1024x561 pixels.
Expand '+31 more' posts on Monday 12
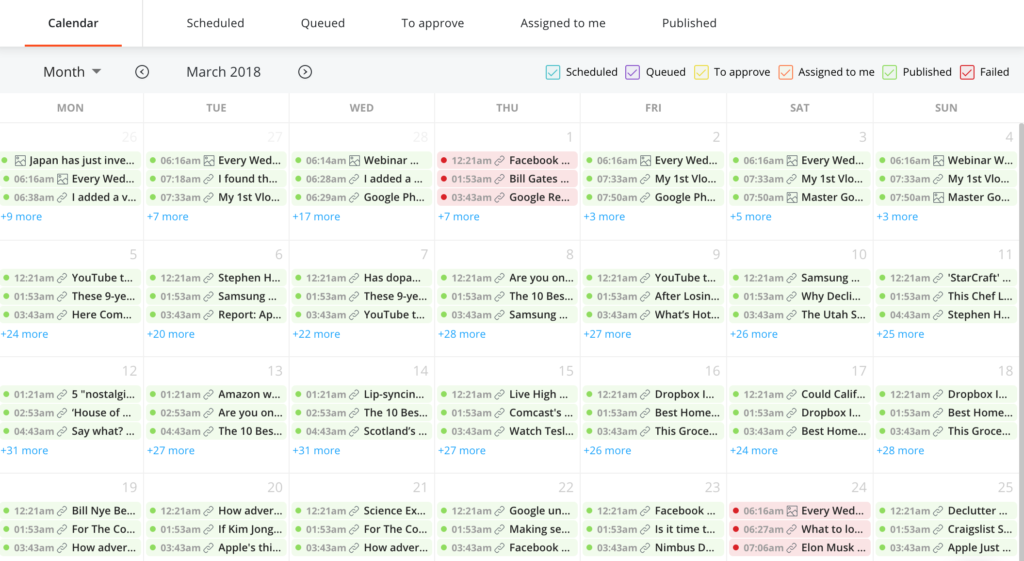pyautogui.click(x=24, y=451)
